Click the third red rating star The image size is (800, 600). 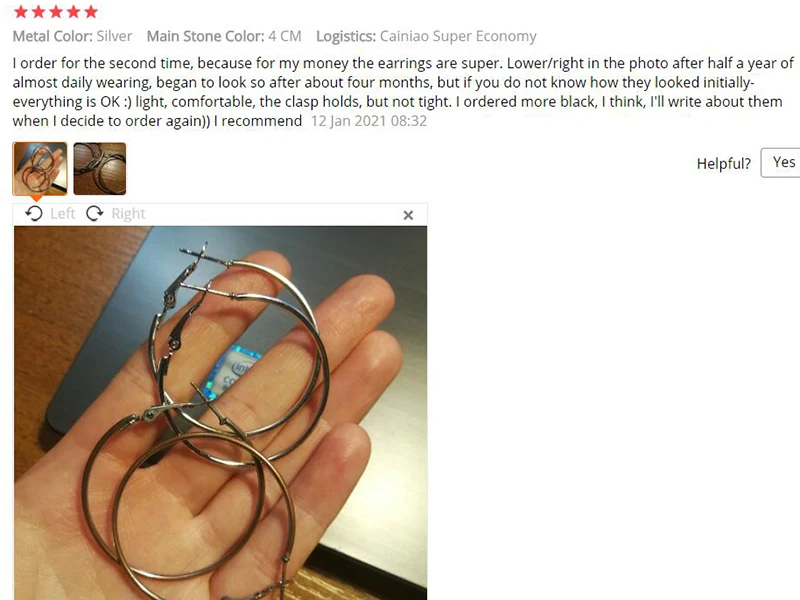[x=56, y=11]
